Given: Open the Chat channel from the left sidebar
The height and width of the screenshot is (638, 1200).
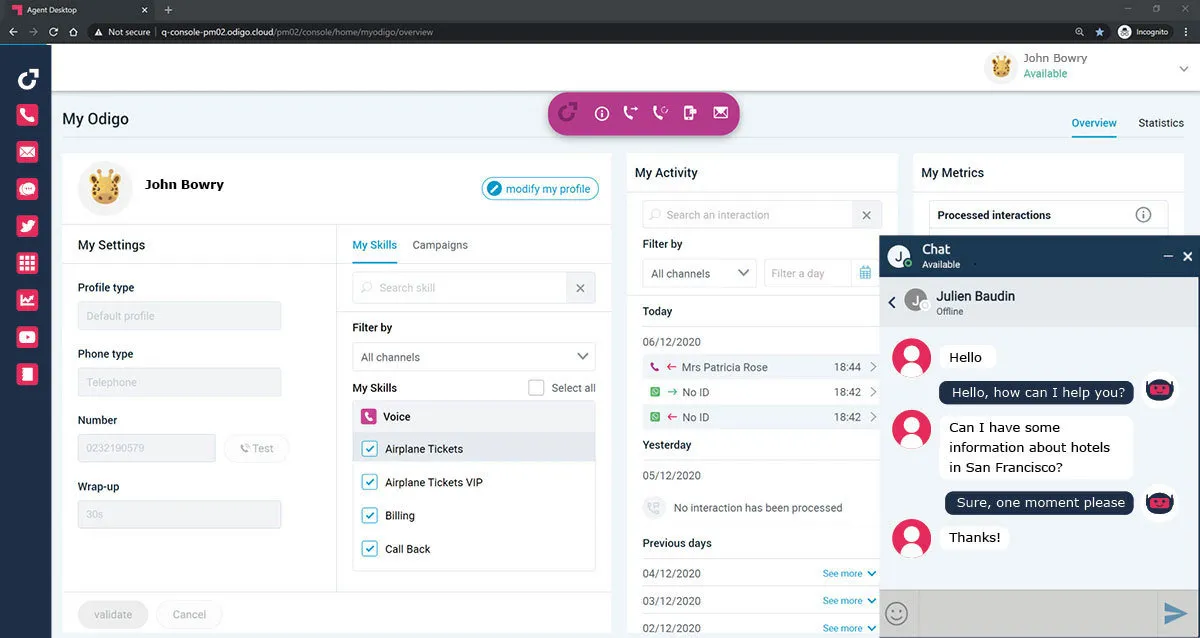Looking at the screenshot, I should coord(27,188).
